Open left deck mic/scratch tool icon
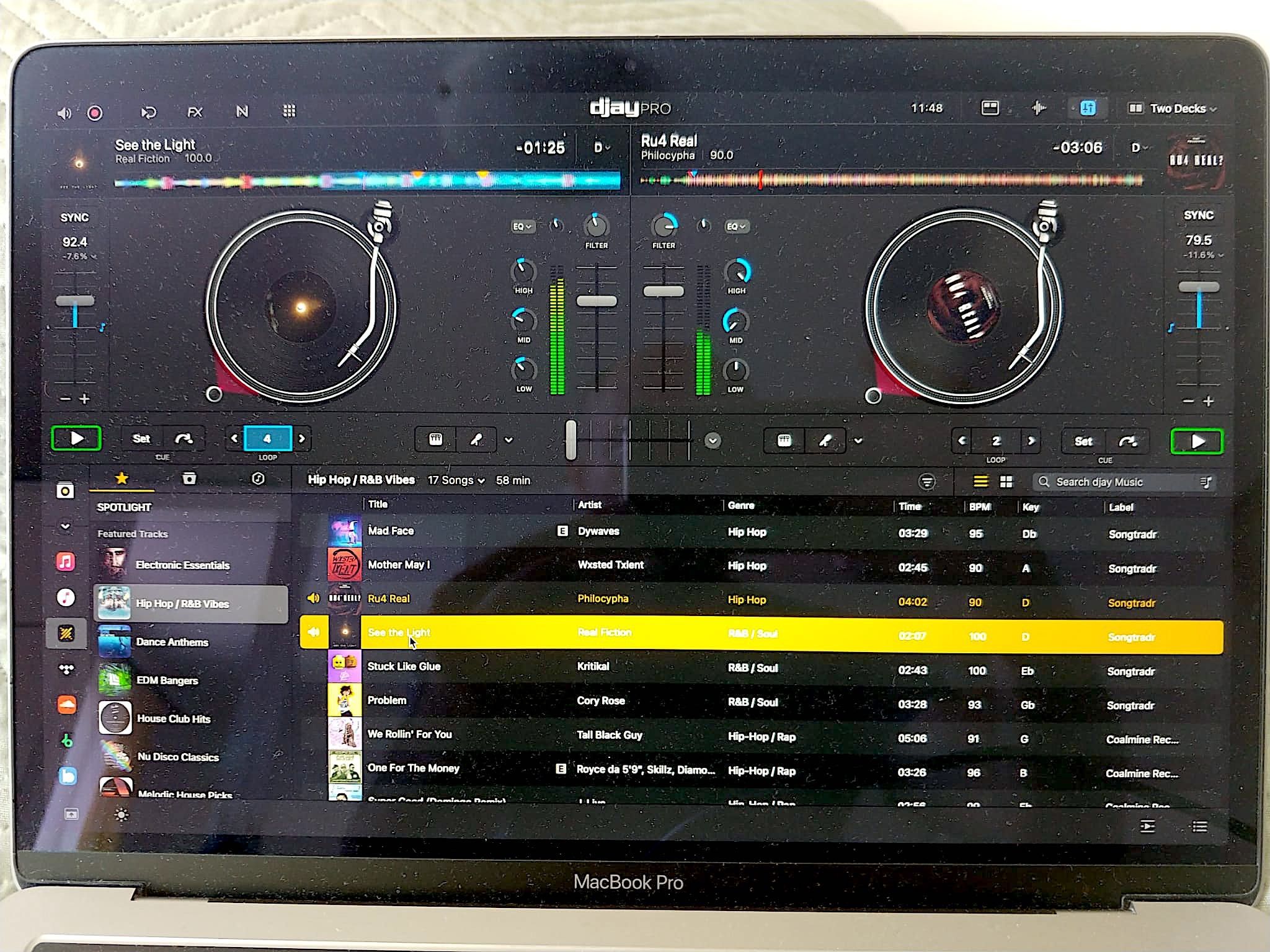Viewport: 1270px width, 952px height. [476, 440]
